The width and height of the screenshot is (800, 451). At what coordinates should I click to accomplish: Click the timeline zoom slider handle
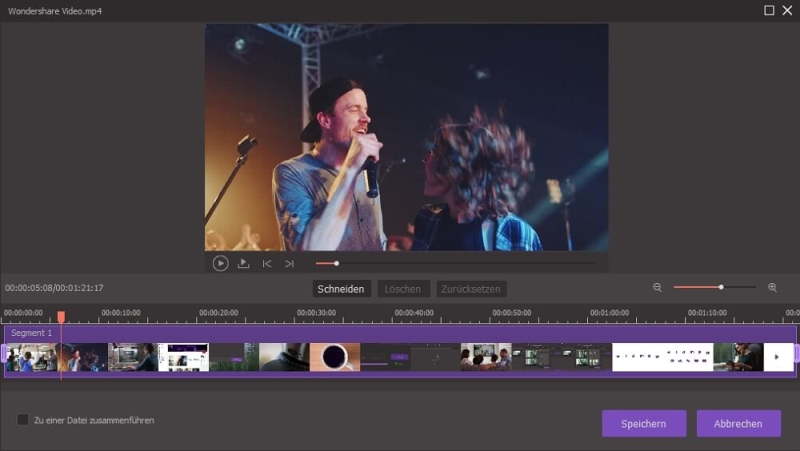click(721, 288)
